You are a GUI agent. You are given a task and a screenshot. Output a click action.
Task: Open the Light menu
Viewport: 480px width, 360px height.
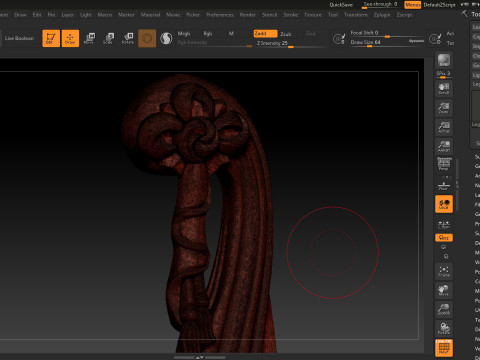click(86, 15)
